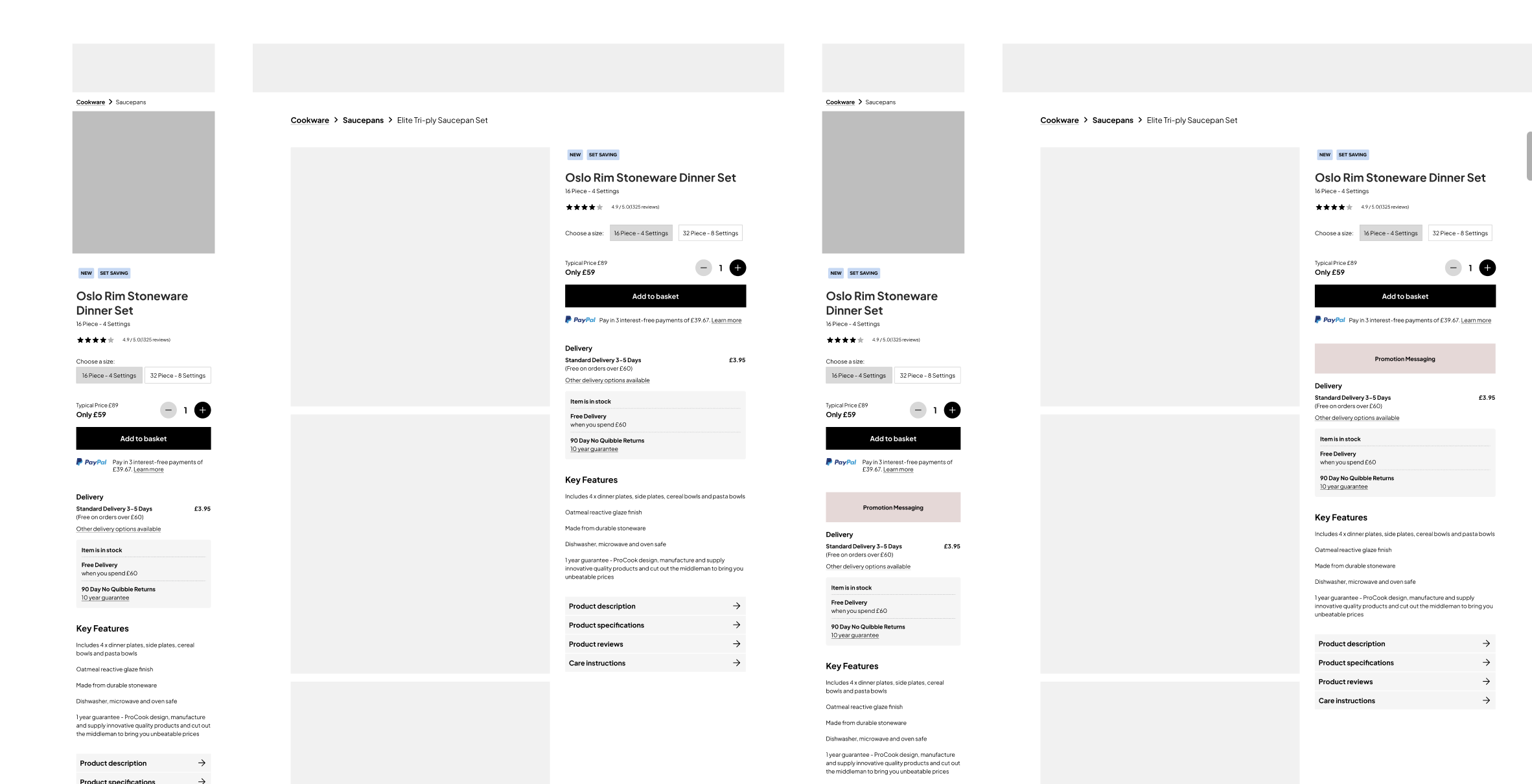The image size is (1532, 784).
Task: Click plus quantity button in desktop layout with Promotion Messaging
Action: pos(1488,268)
